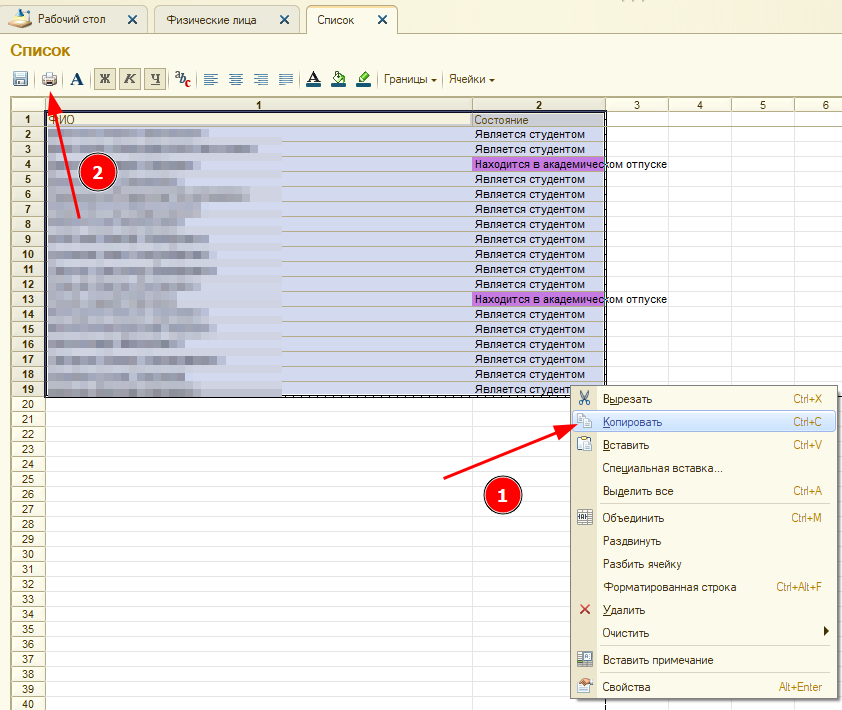Pick the text color tool
The width and height of the screenshot is (842, 710).
[313, 79]
